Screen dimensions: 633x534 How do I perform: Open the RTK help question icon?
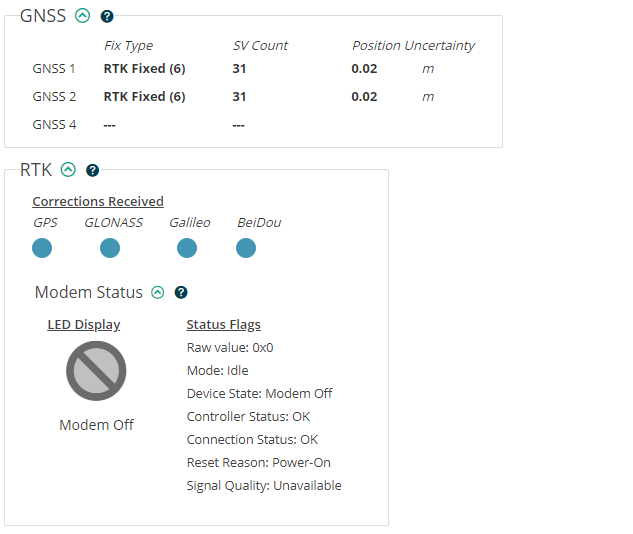(x=92, y=170)
